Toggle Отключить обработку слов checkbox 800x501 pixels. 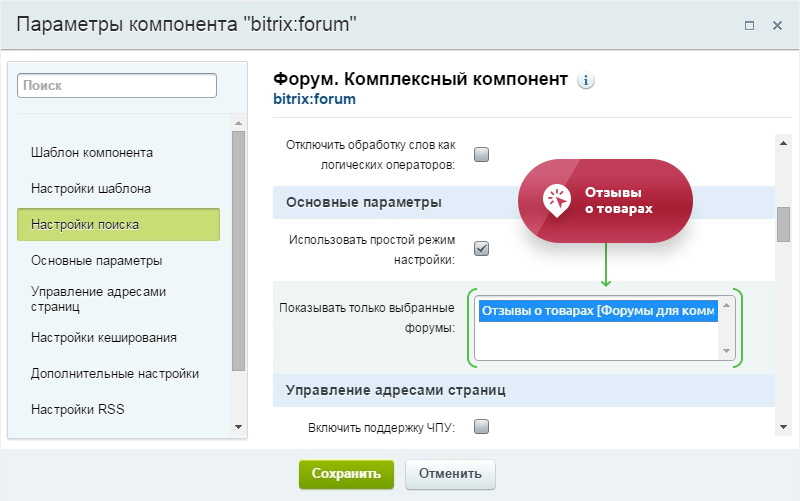click(481, 154)
